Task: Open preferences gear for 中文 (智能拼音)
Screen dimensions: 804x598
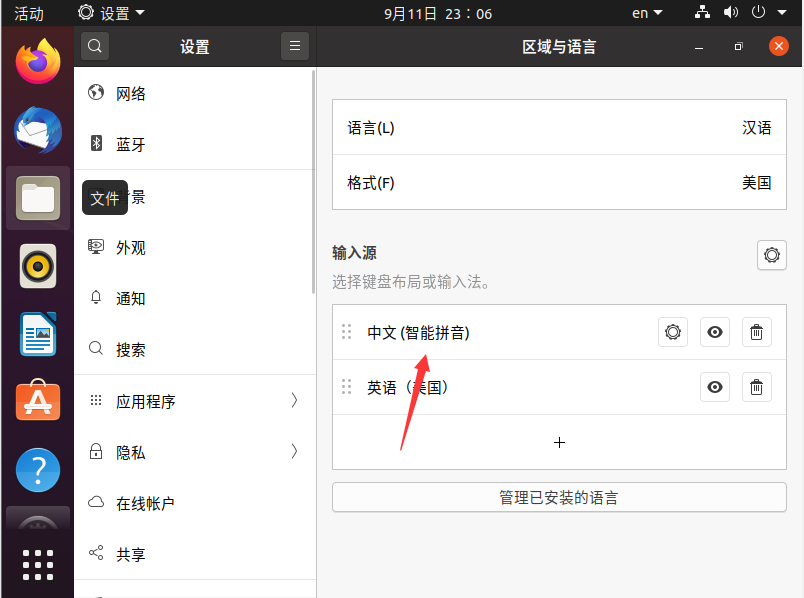Action: (673, 332)
